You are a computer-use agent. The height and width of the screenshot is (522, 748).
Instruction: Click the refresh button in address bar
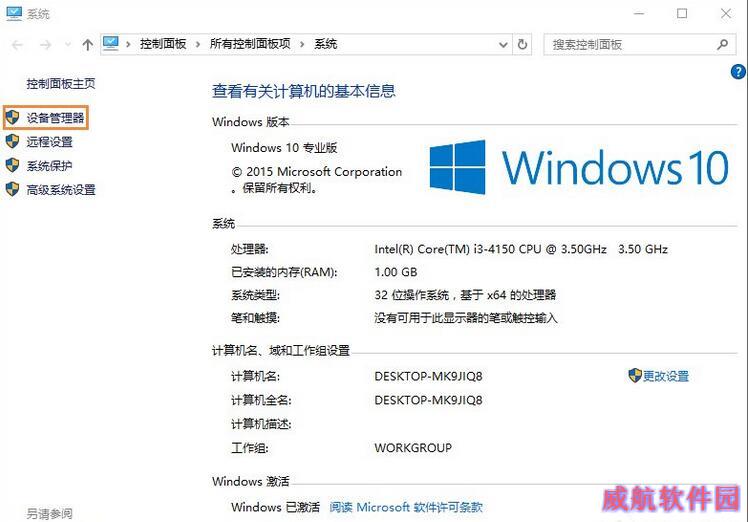tap(522, 44)
